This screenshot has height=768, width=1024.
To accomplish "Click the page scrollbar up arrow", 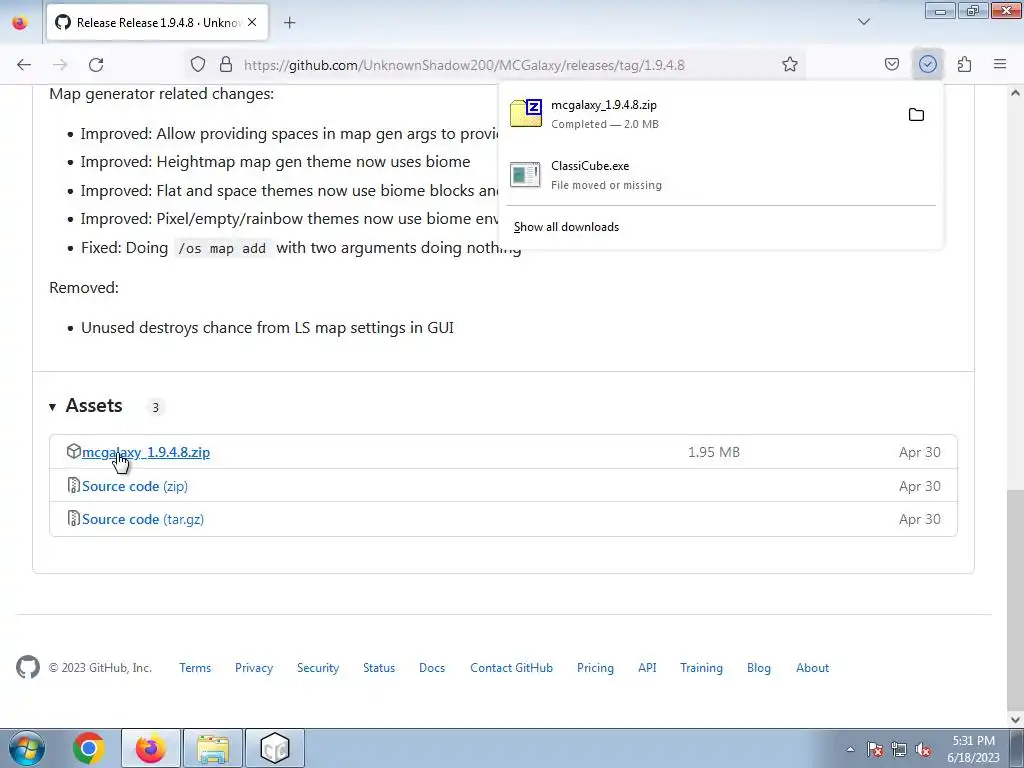I will click(1015, 93).
